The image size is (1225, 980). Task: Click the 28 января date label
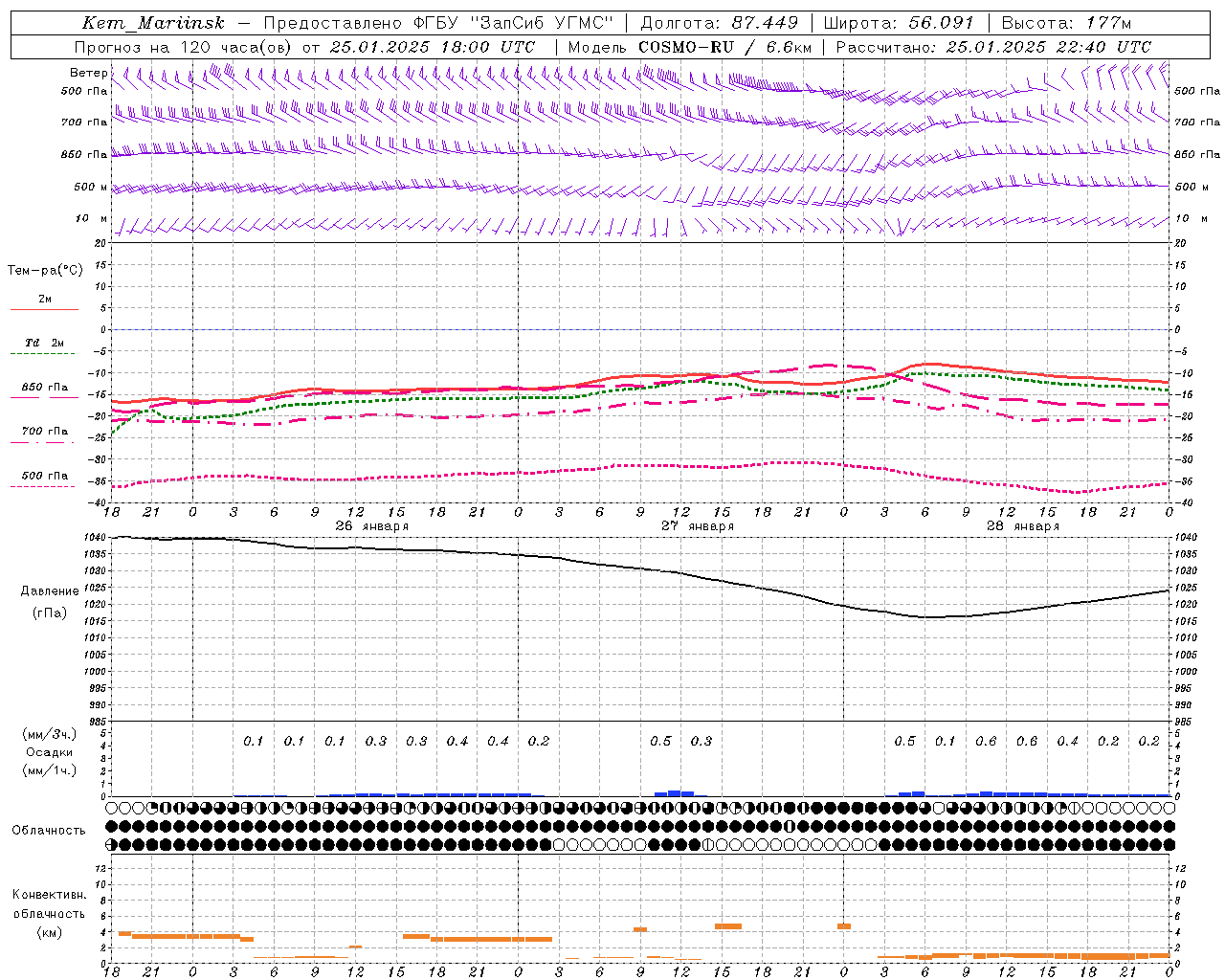tap(1023, 526)
